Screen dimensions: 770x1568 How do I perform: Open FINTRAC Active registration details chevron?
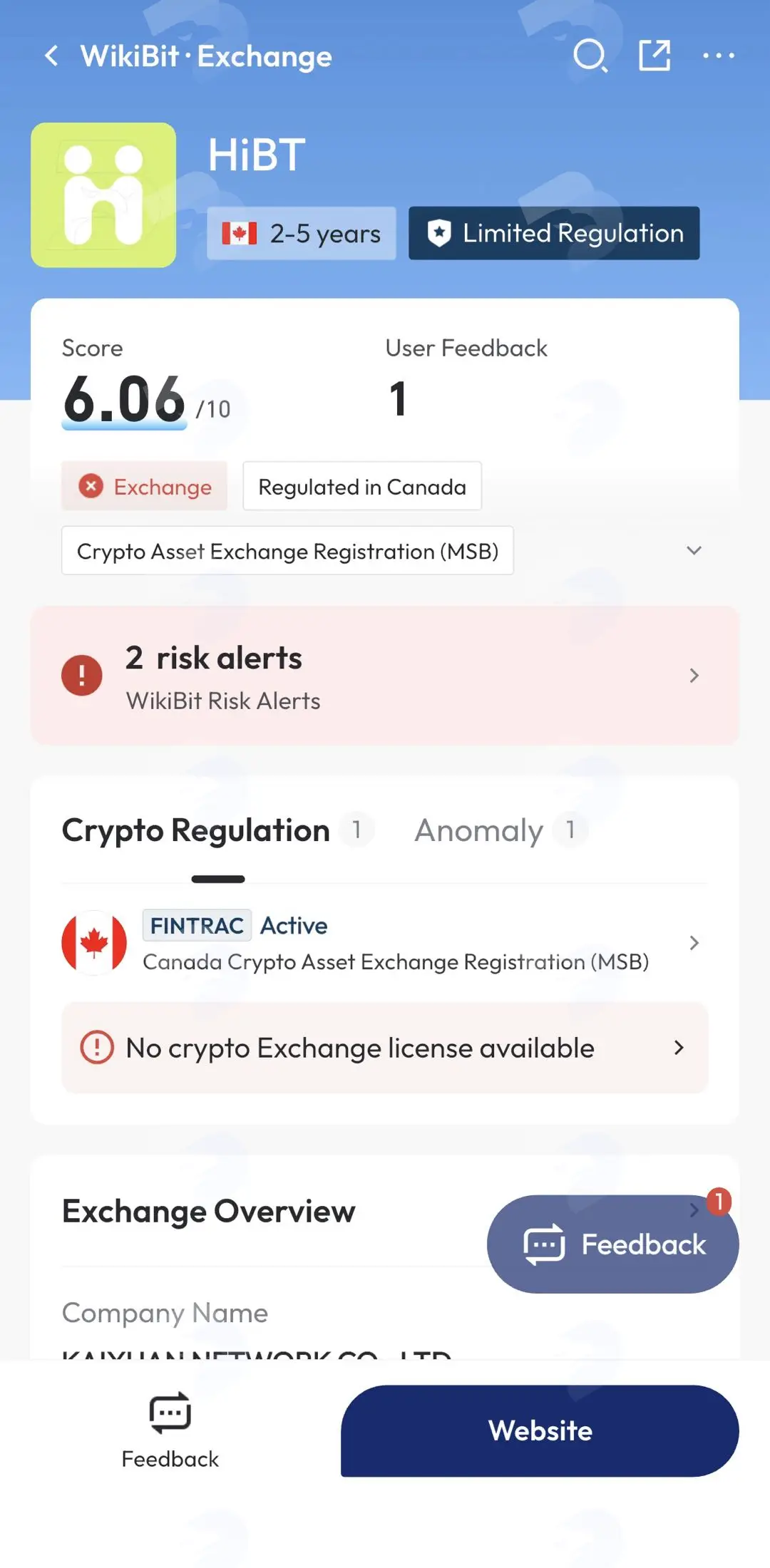[x=694, y=943]
